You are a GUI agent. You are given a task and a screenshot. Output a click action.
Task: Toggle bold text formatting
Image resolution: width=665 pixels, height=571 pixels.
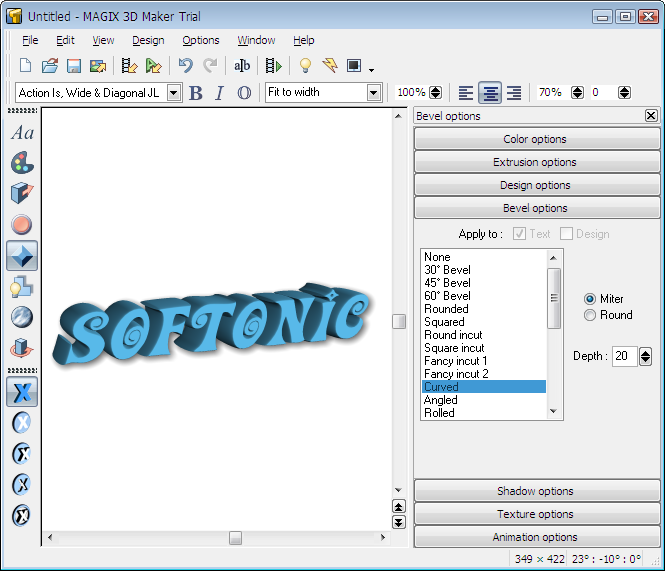[x=196, y=92]
